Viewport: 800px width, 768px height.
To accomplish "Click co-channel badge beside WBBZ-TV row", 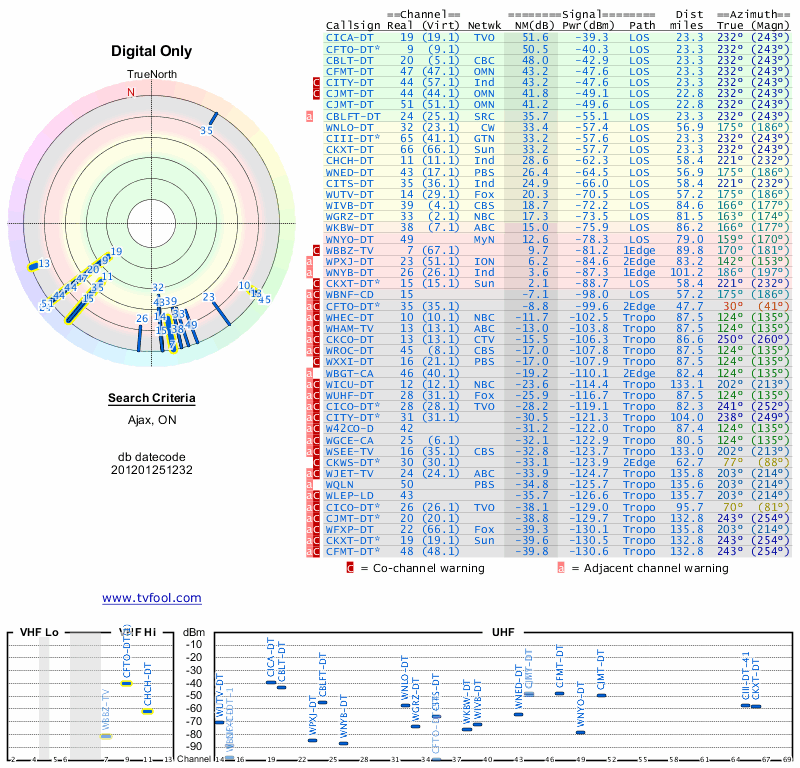I will (x=316, y=251).
